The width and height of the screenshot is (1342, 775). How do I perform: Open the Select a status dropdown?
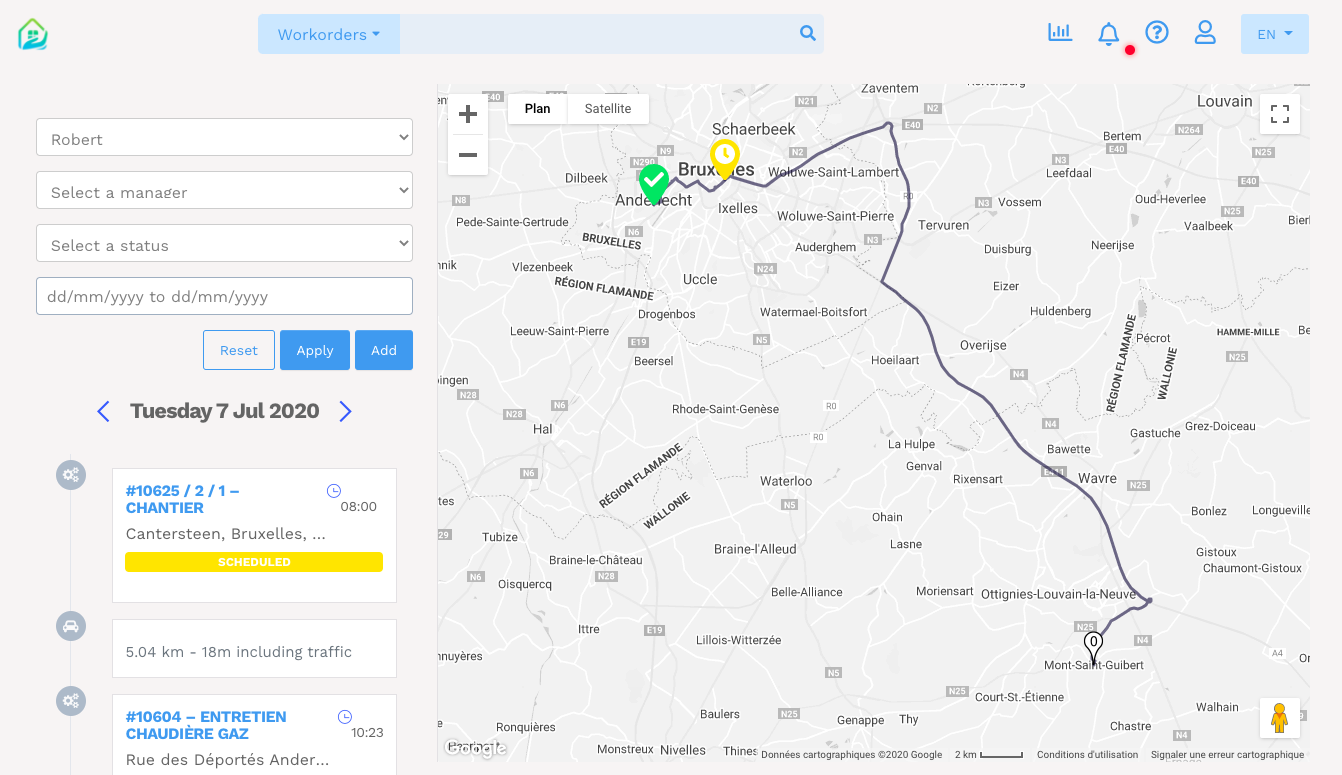[223, 243]
